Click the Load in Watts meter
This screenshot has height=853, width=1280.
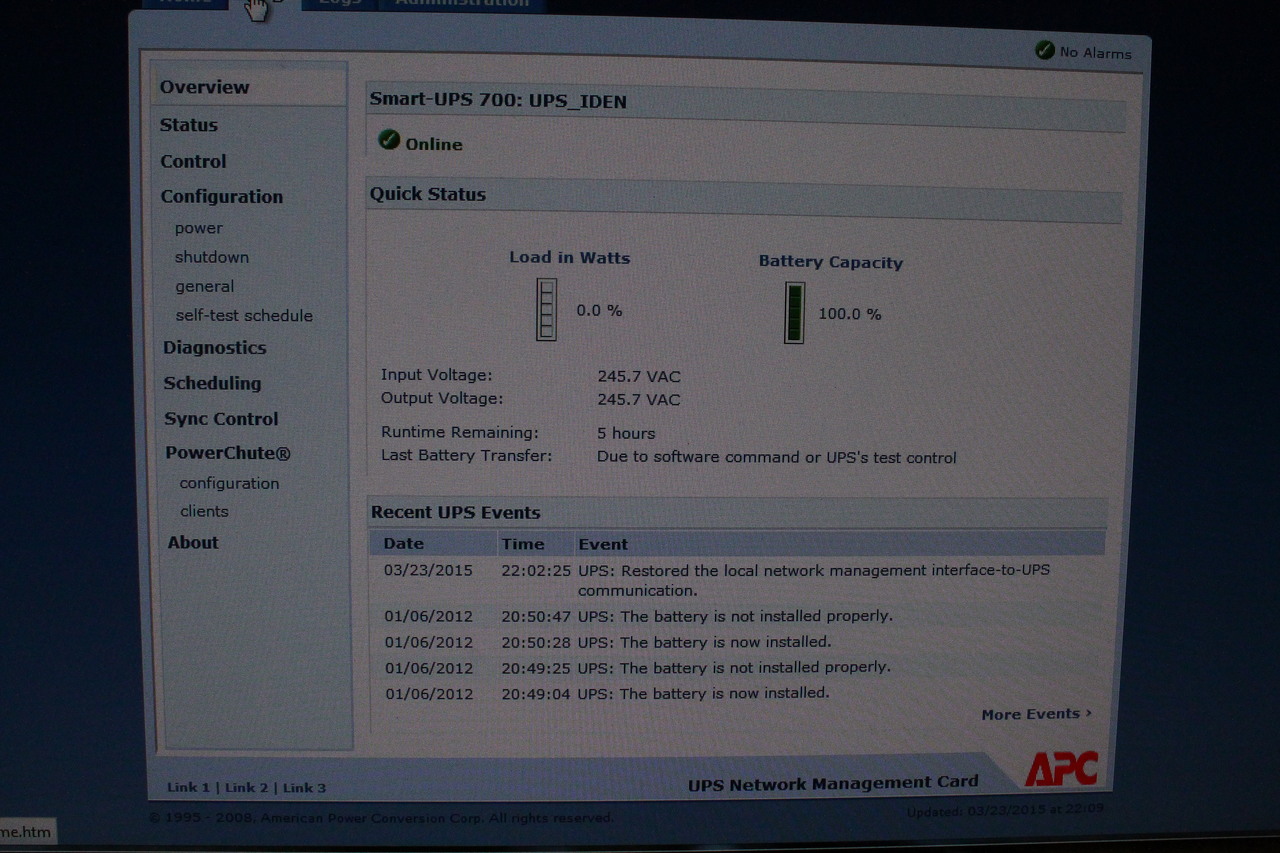click(546, 310)
